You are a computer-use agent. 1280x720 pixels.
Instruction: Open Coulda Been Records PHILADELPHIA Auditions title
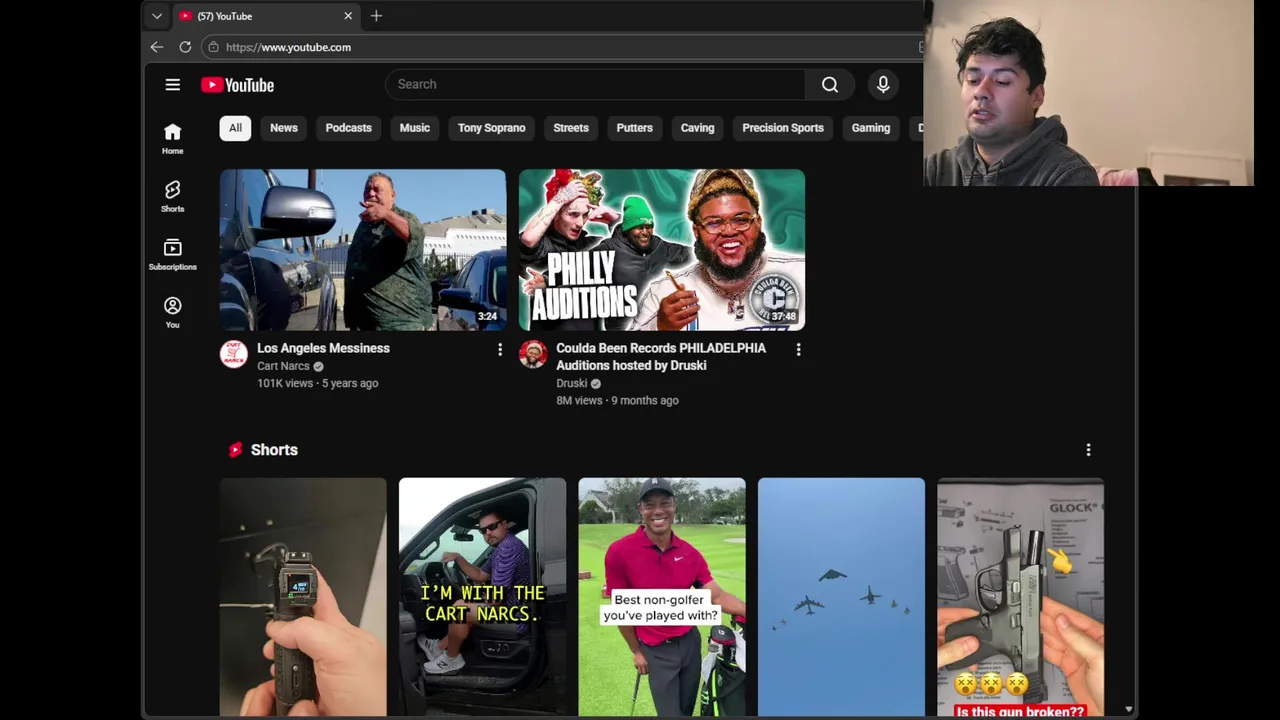[x=661, y=357]
